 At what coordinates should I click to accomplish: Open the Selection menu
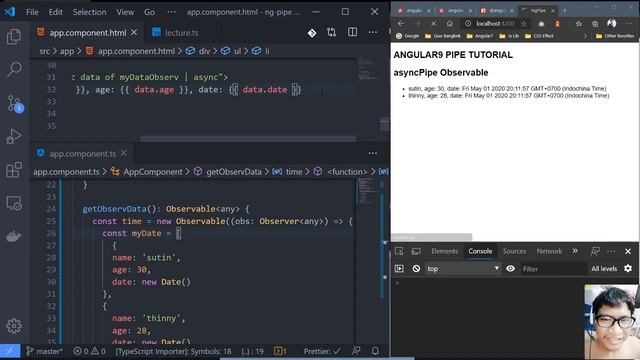pos(89,12)
